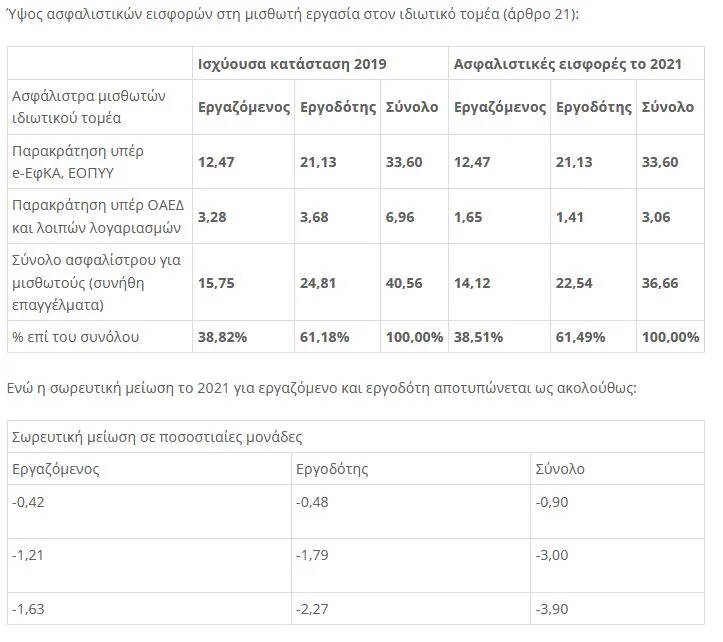Screen dimensions: 723x642
Task: Click the 40,56 total value
Action: pos(404,283)
